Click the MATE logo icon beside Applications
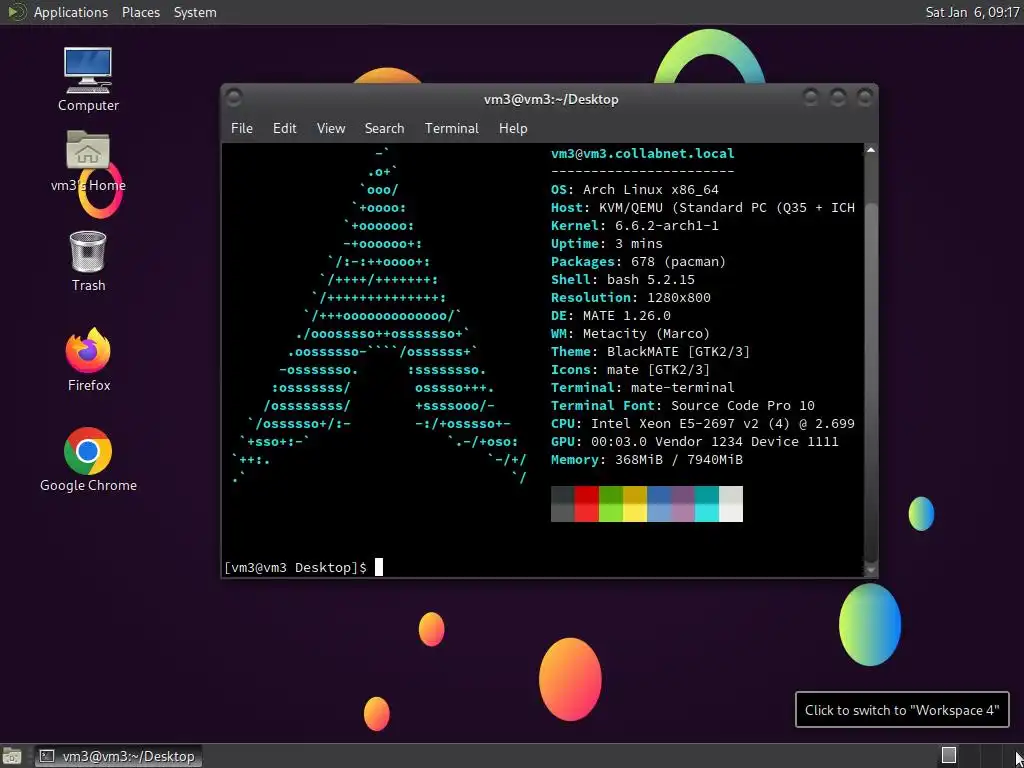Image resolution: width=1024 pixels, height=768 pixels. pos(16,12)
